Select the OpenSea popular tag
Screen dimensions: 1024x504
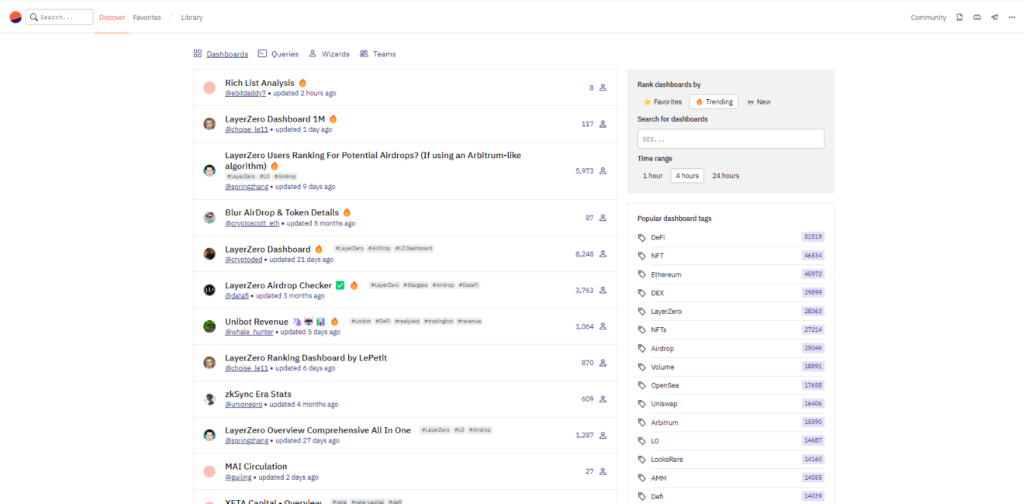coord(665,385)
